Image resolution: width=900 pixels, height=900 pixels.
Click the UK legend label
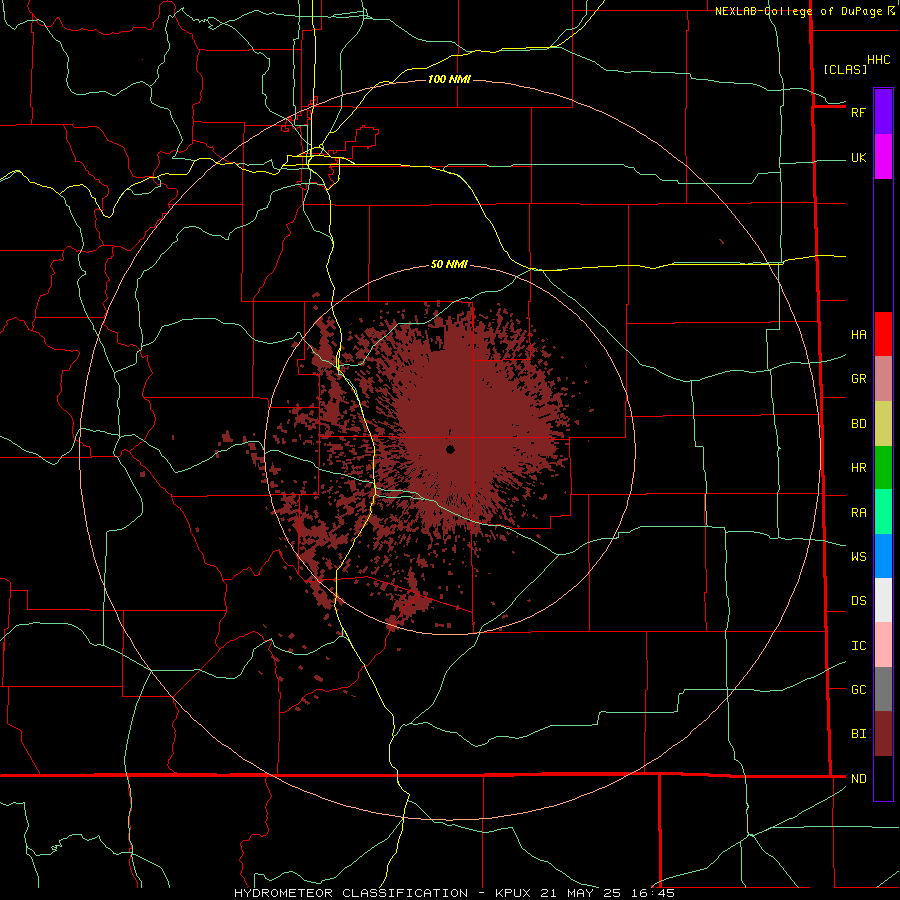click(858, 157)
